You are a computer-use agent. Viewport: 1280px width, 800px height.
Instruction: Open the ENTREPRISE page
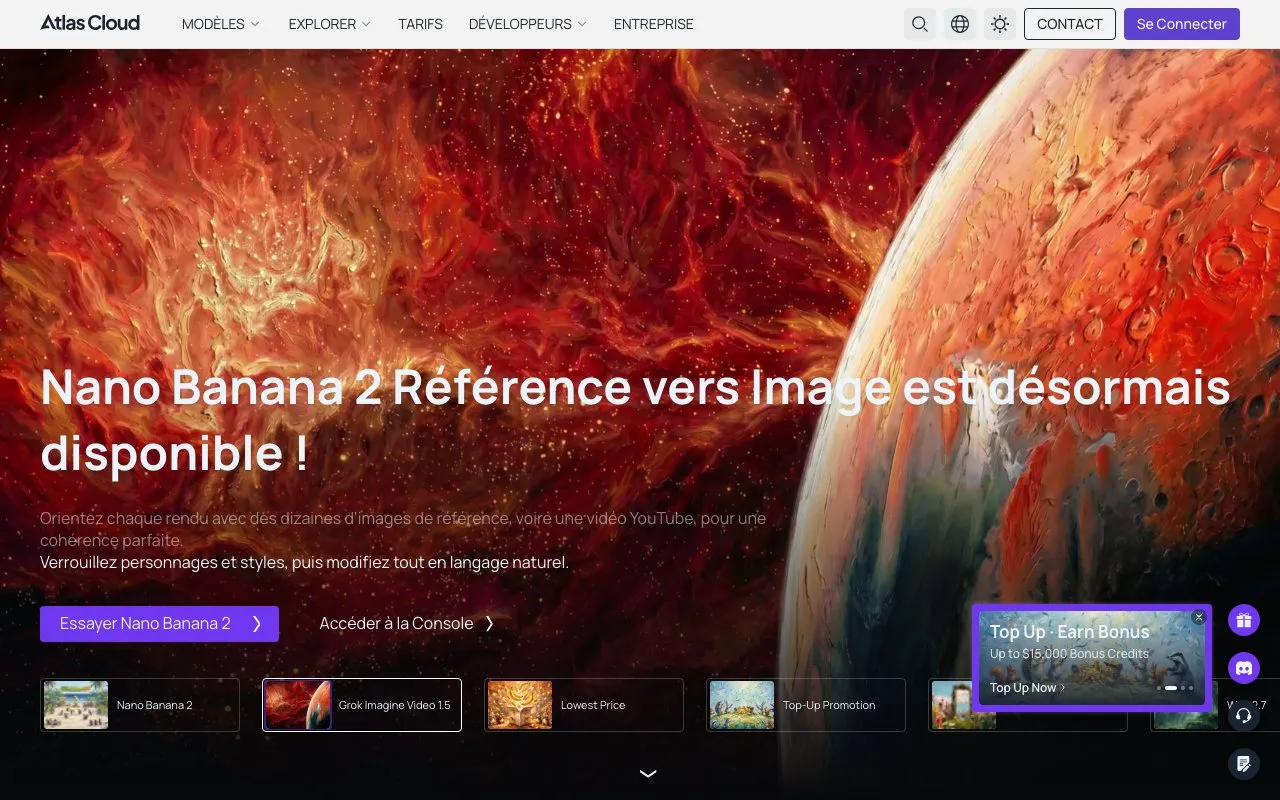point(653,24)
